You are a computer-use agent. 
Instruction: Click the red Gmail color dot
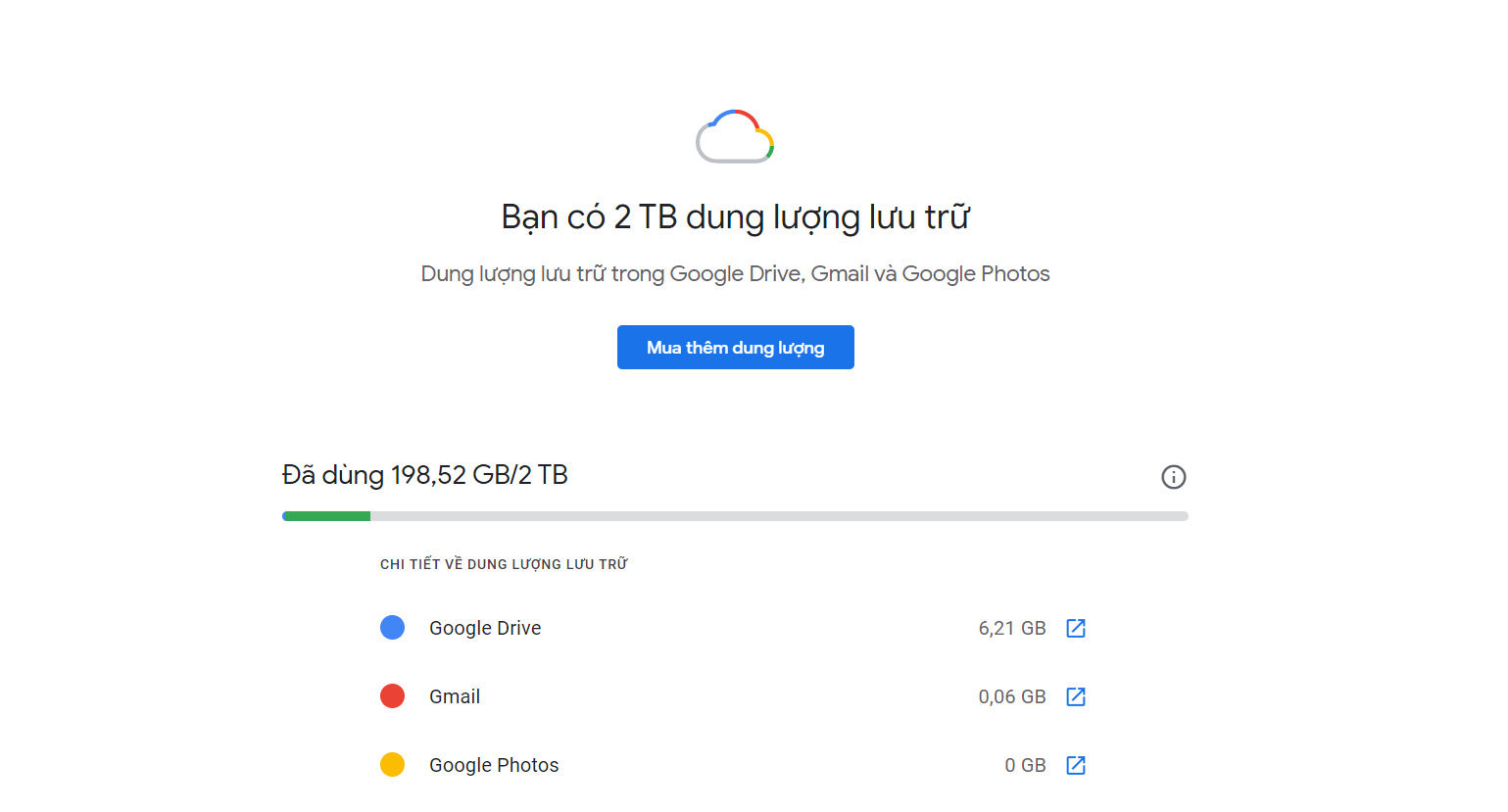392,696
